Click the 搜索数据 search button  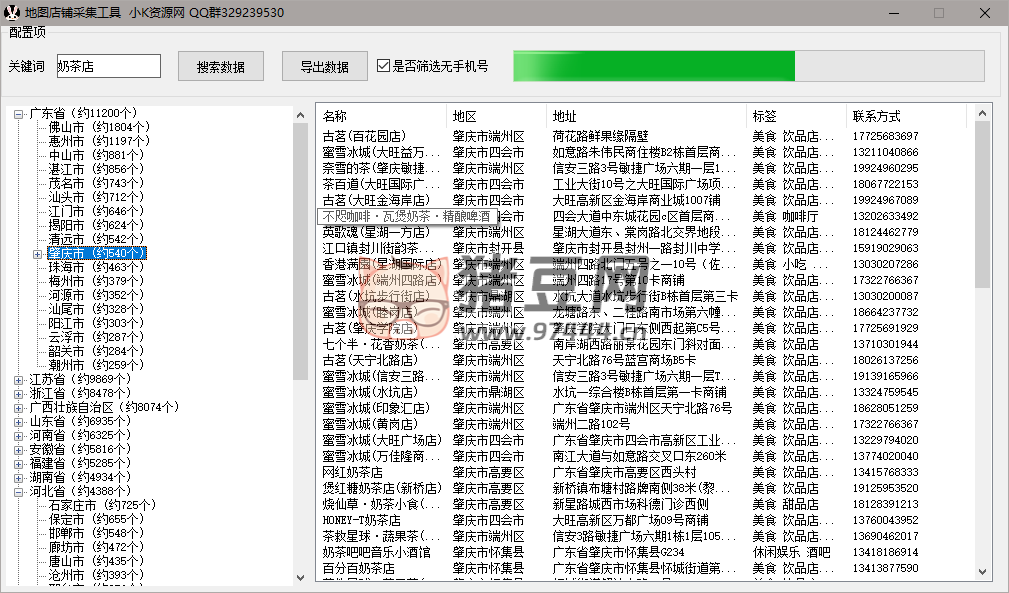pos(221,67)
